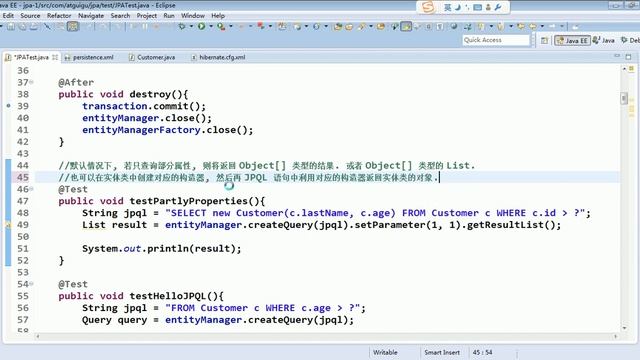Viewport: 640px width, 360px height.
Task: Open Sogou wrench settings icon
Action: pyautogui.click(x=498, y=7)
